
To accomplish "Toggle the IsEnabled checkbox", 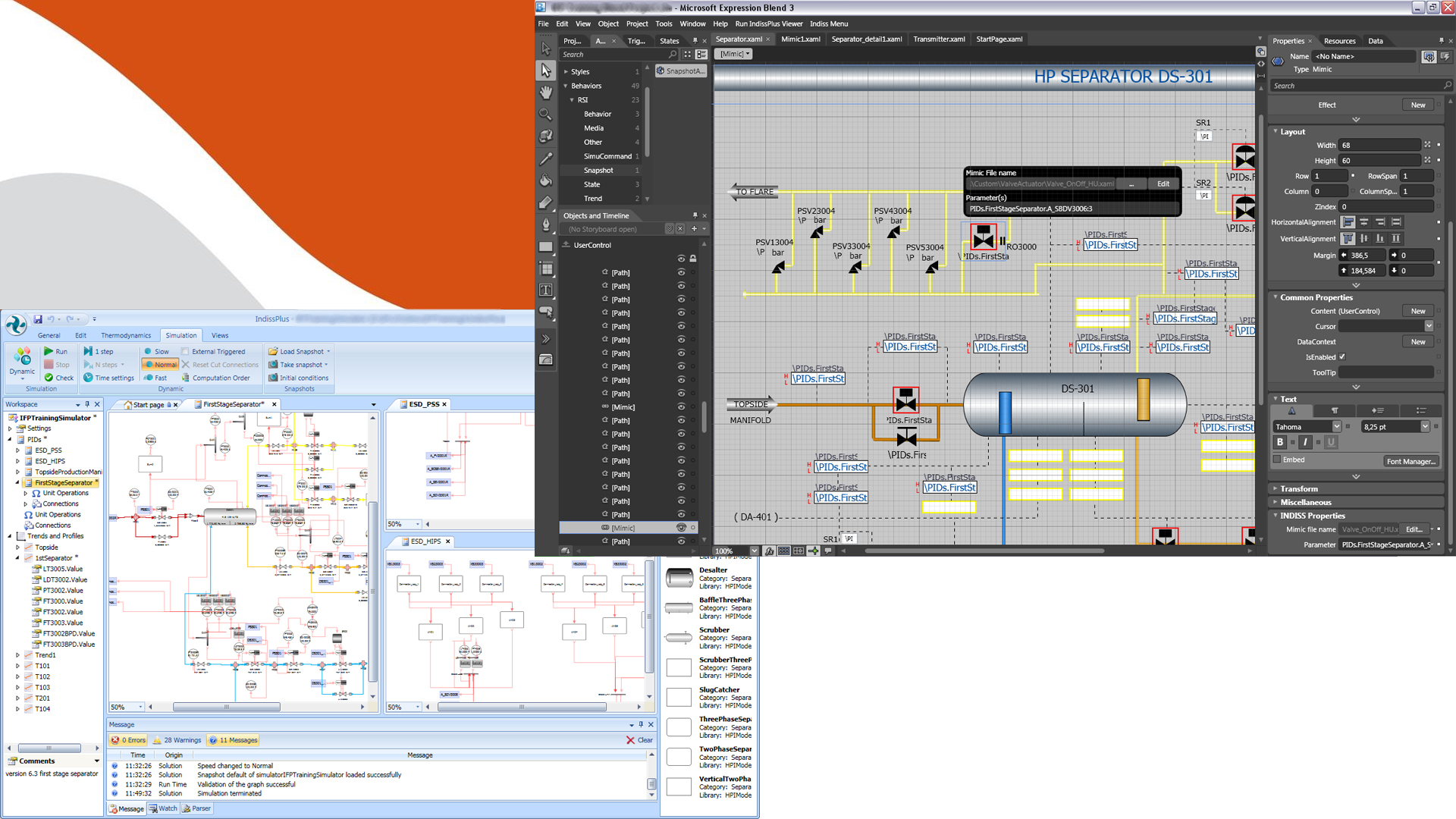I will tap(1342, 357).
